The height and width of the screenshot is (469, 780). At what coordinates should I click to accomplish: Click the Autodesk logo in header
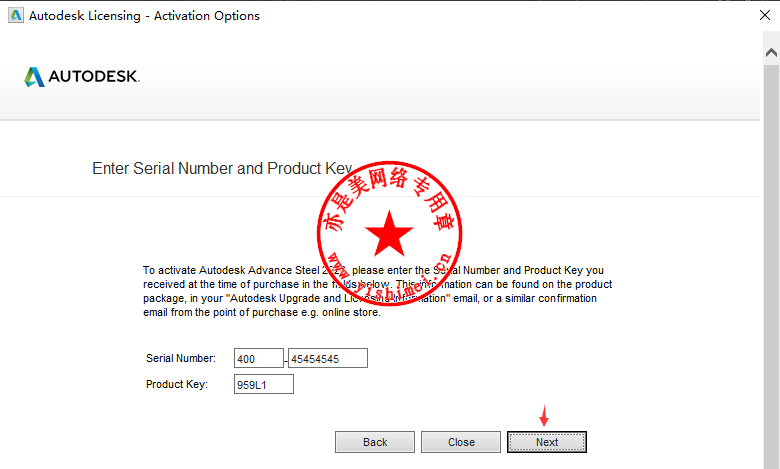pyautogui.click(x=82, y=77)
